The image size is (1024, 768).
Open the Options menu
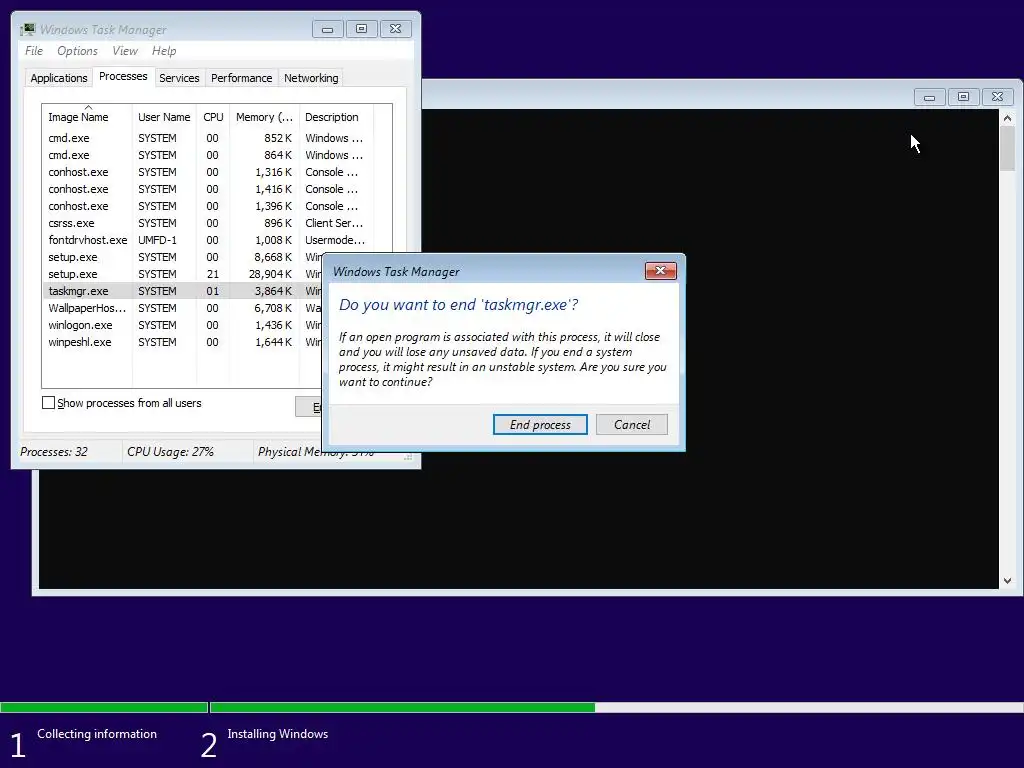pyautogui.click(x=77, y=51)
